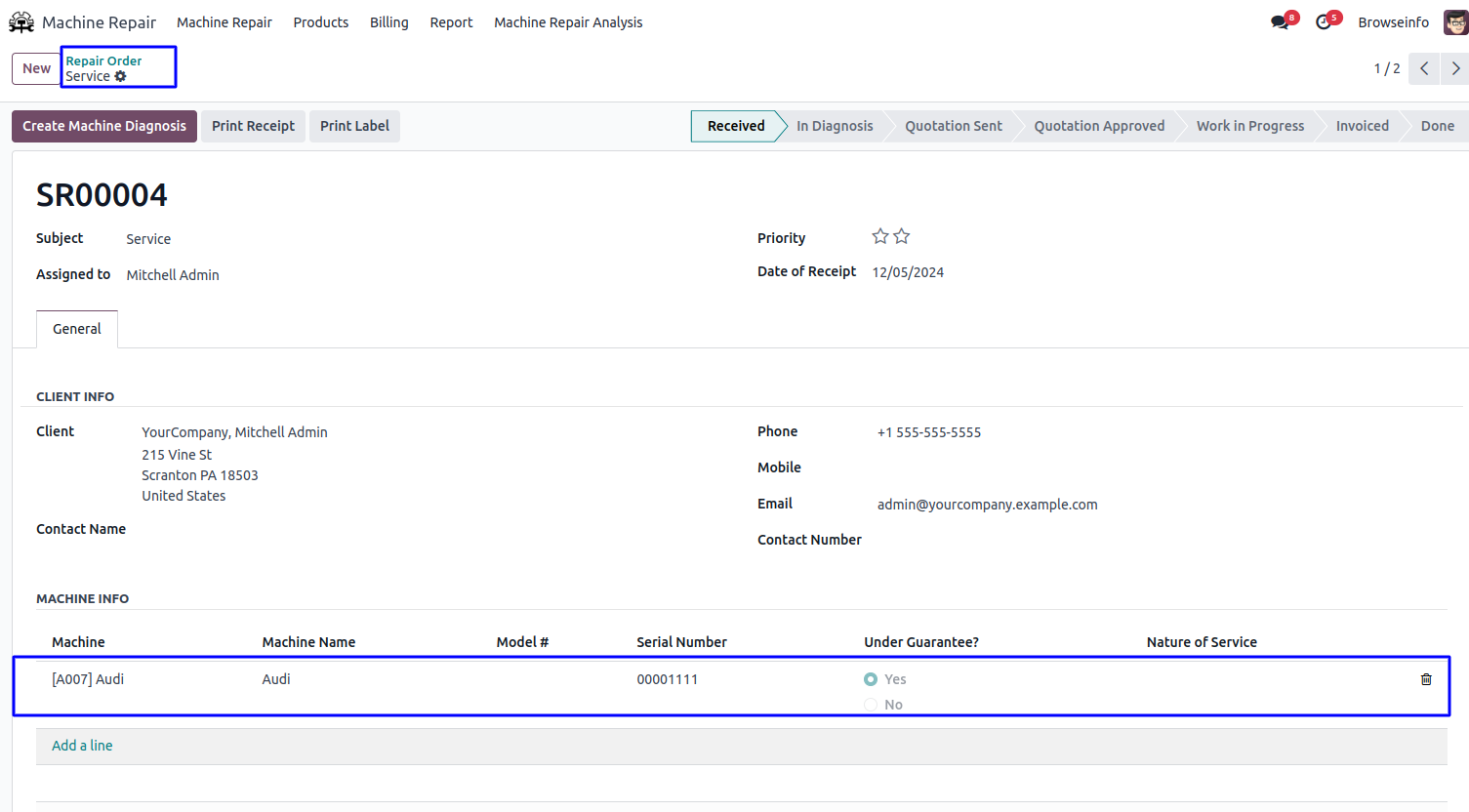Open the Products menu
1469x812 pixels.
pos(320,22)
